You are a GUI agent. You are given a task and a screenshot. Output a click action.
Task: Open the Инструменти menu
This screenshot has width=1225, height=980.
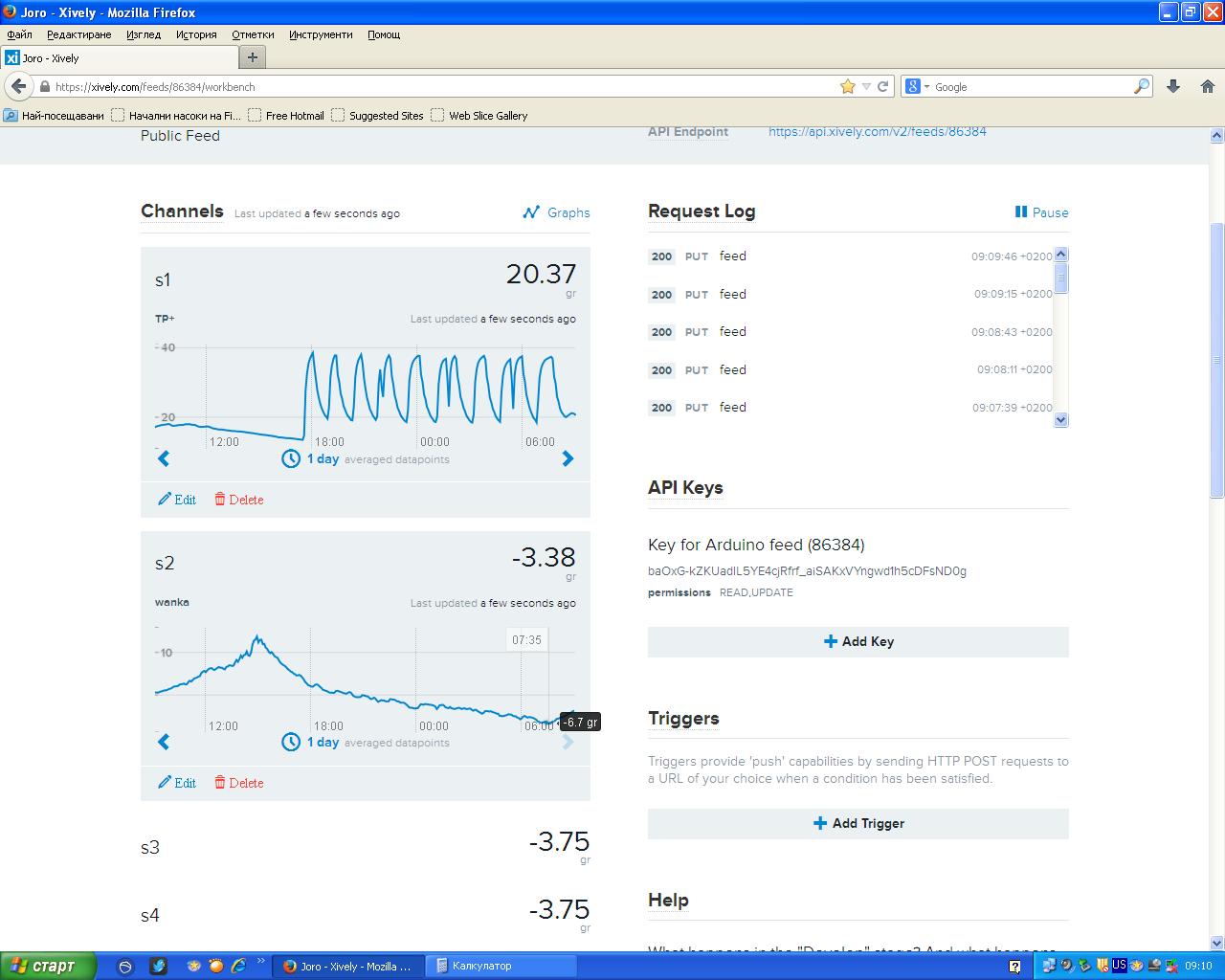click(x=321, y=34)
